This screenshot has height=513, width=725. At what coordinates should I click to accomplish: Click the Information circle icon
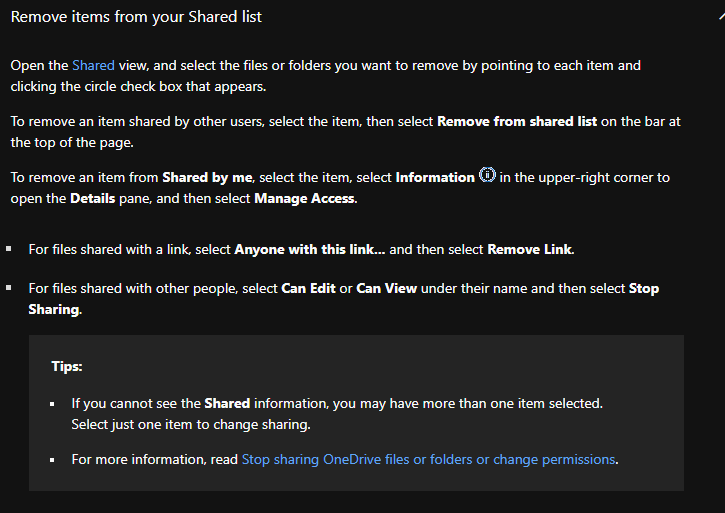tap(487, 175)
